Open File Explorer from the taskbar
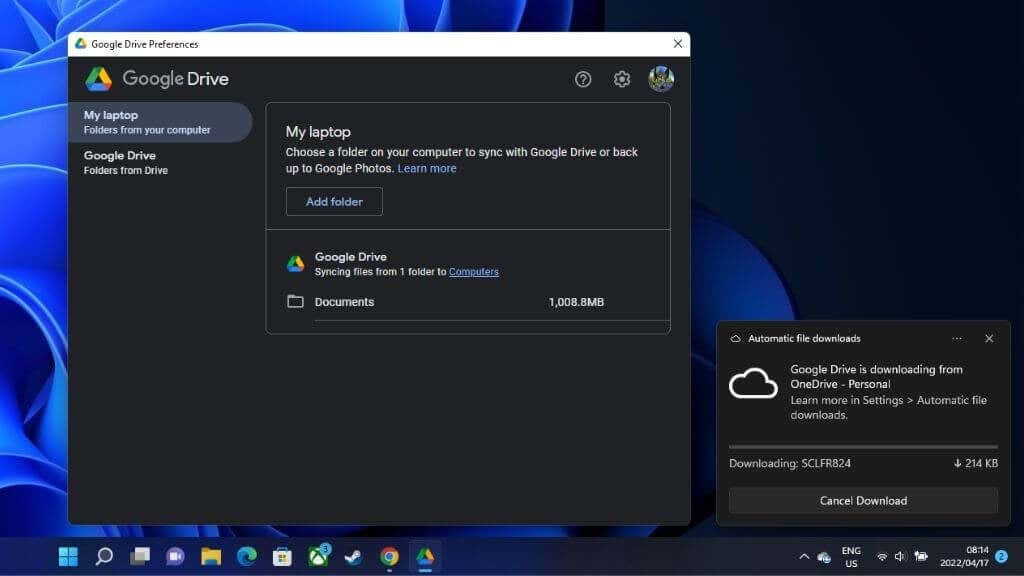 pos(211,556)
